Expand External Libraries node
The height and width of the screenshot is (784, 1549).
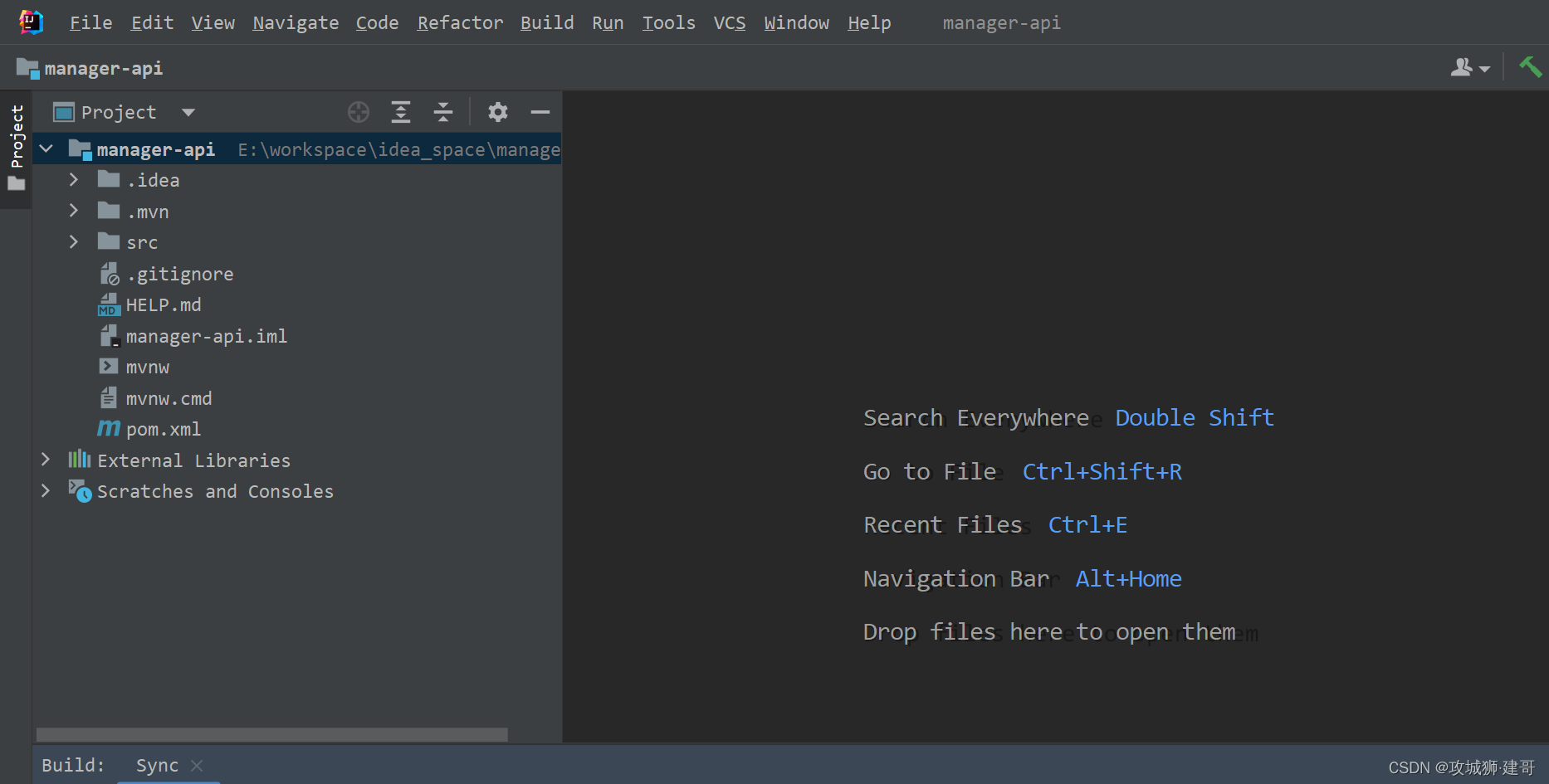(x=46, y=459)
